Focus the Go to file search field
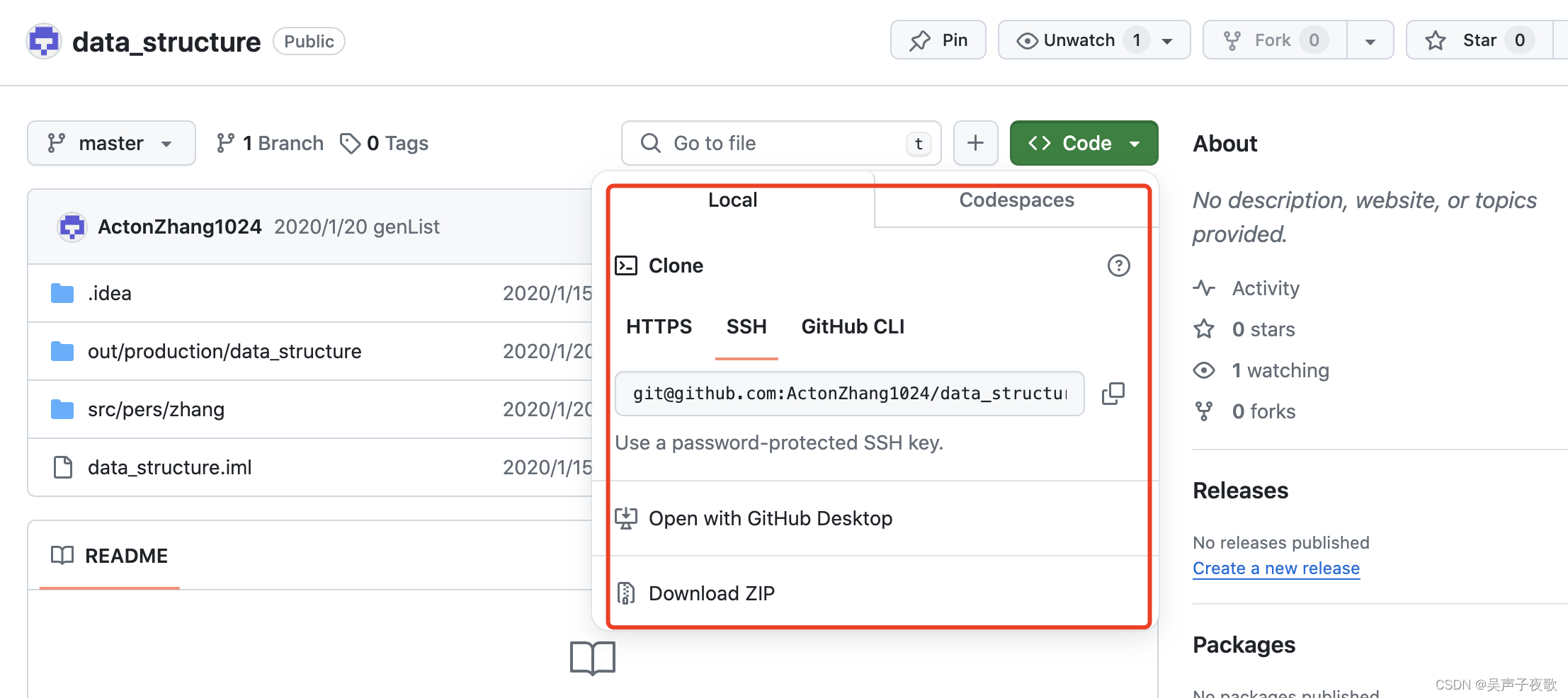This screenshot has height=698, width=1568. pos(781,143)
